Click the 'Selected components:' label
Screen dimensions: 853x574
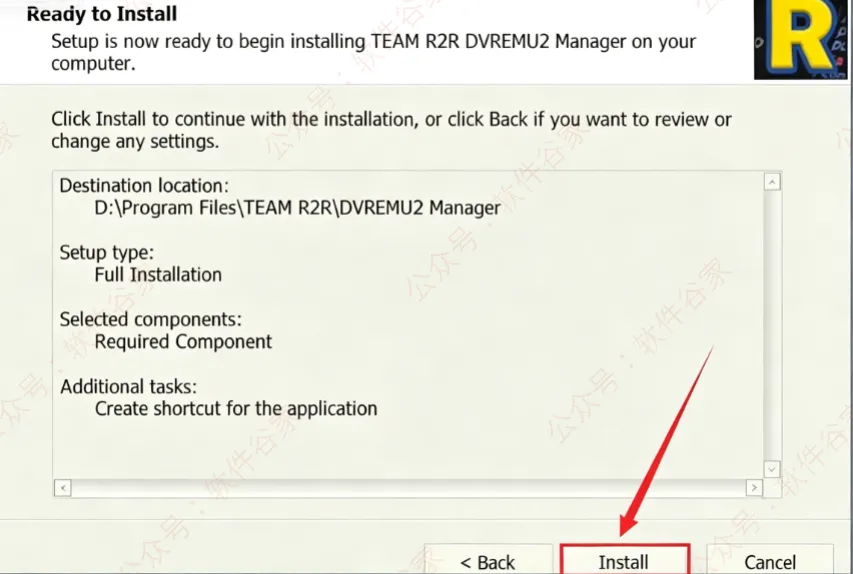click(151, 319)
